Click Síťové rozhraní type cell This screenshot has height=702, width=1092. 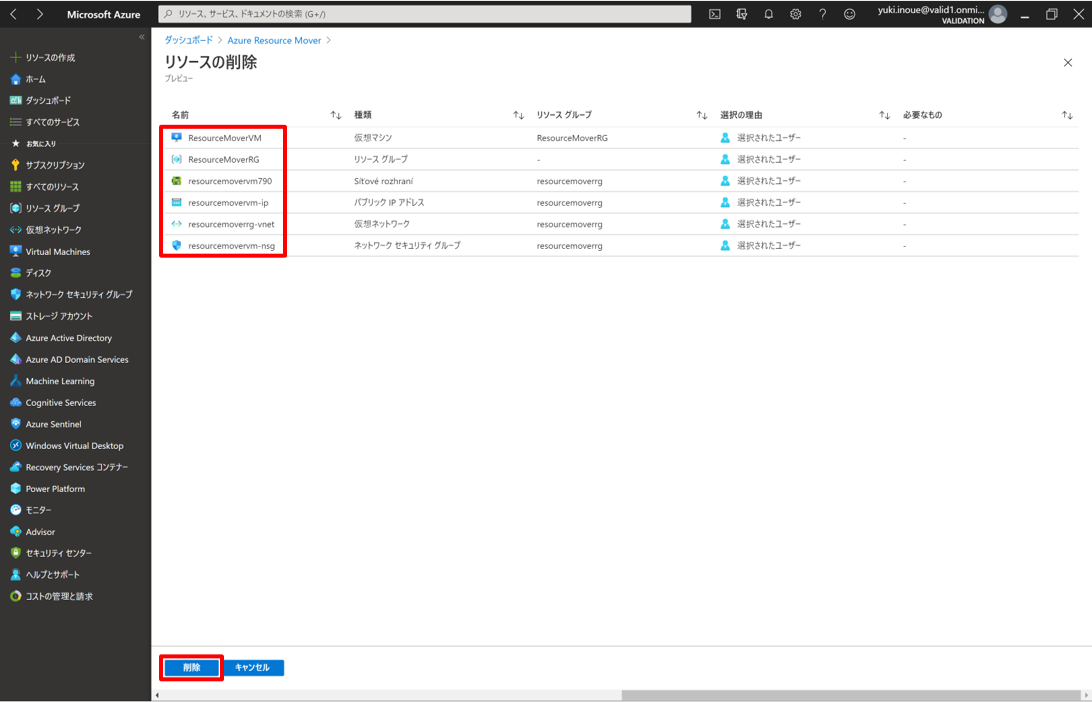pos(383,181)
